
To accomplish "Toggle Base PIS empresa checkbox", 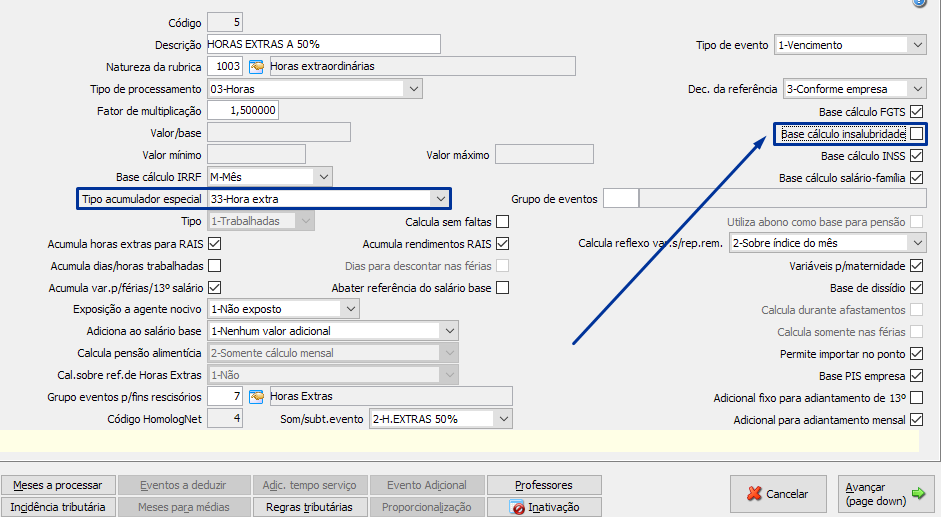I will tap(916, 376).
